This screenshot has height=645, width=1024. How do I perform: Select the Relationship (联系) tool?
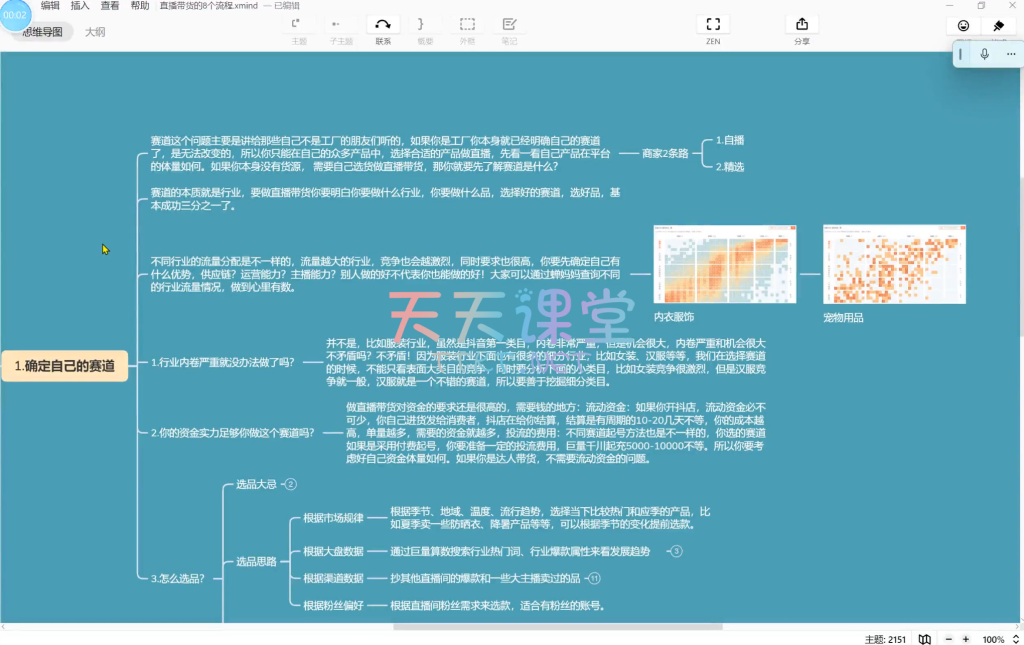click(383, 24)
